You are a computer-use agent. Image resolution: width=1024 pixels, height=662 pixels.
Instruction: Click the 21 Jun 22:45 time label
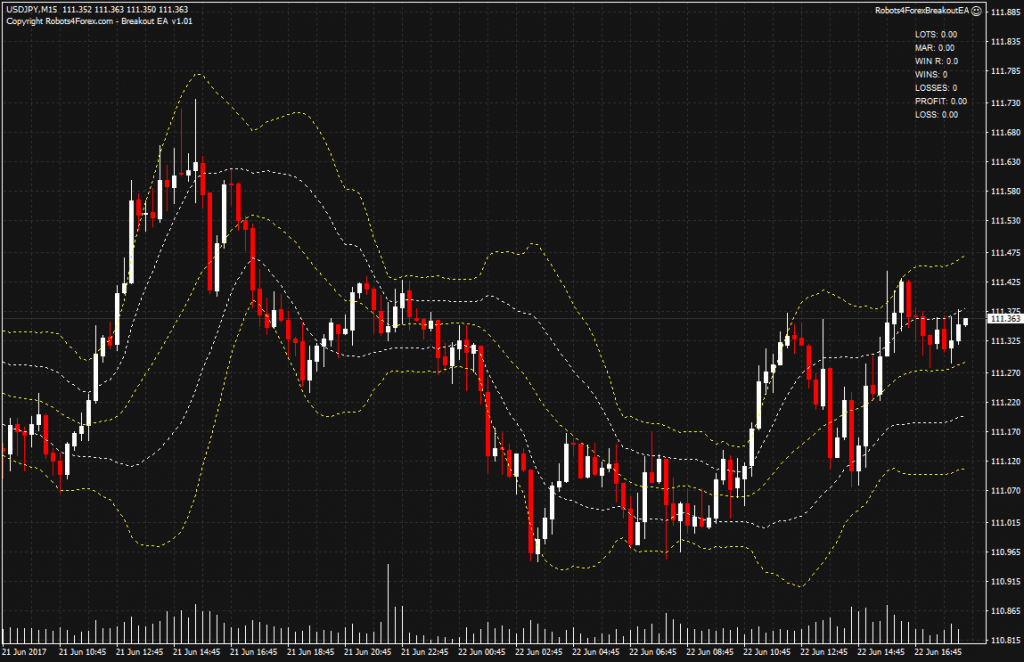point(424,652)
